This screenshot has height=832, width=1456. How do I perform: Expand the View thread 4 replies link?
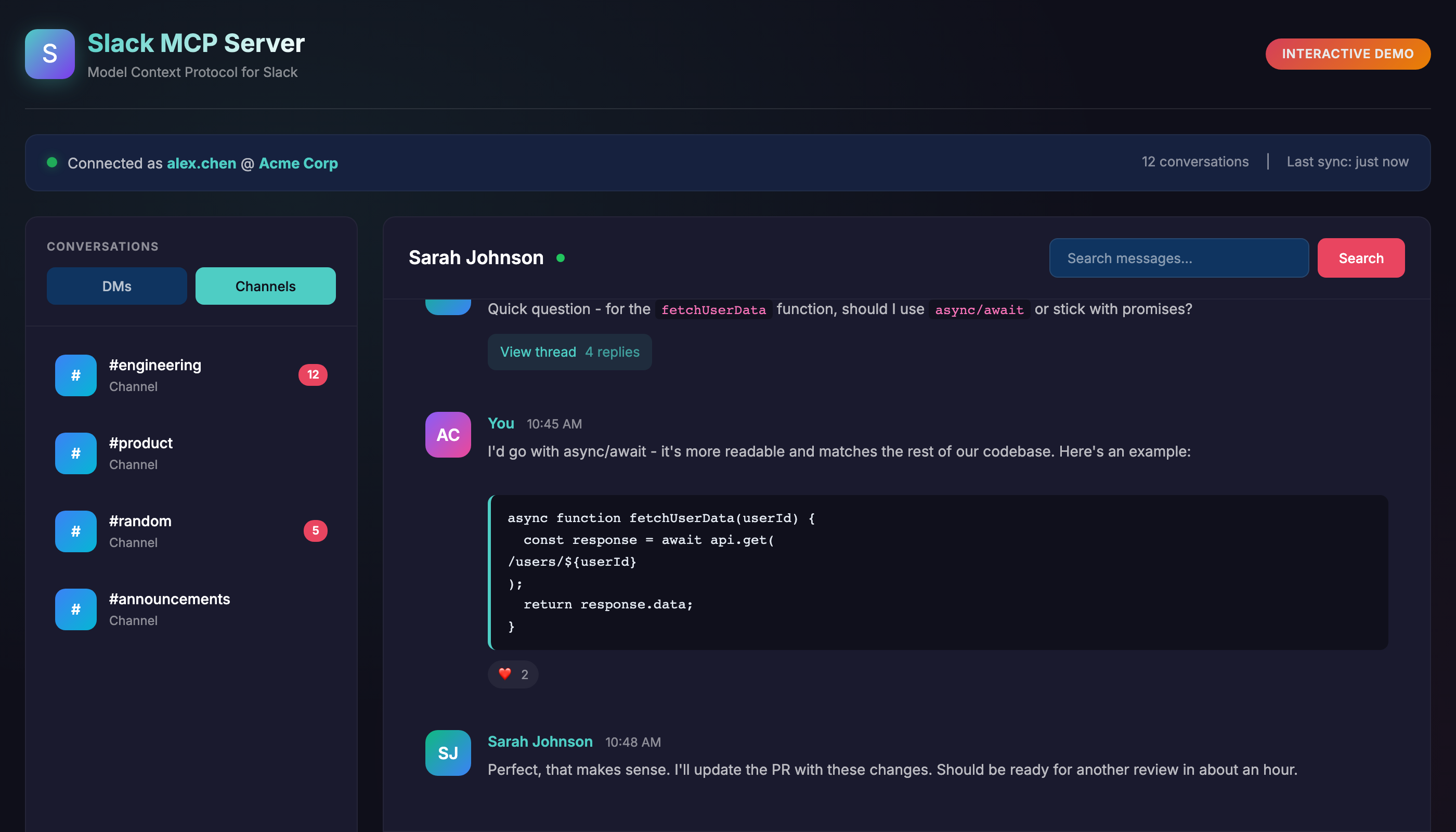(569, 352)
